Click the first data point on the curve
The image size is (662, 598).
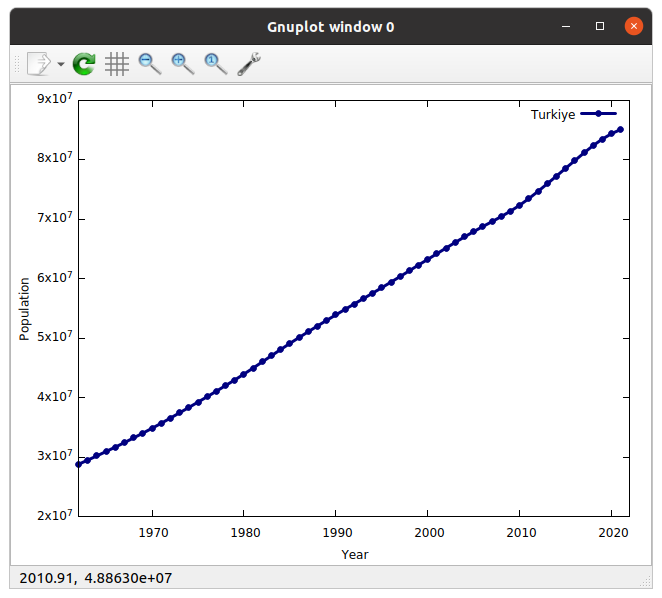79,464
